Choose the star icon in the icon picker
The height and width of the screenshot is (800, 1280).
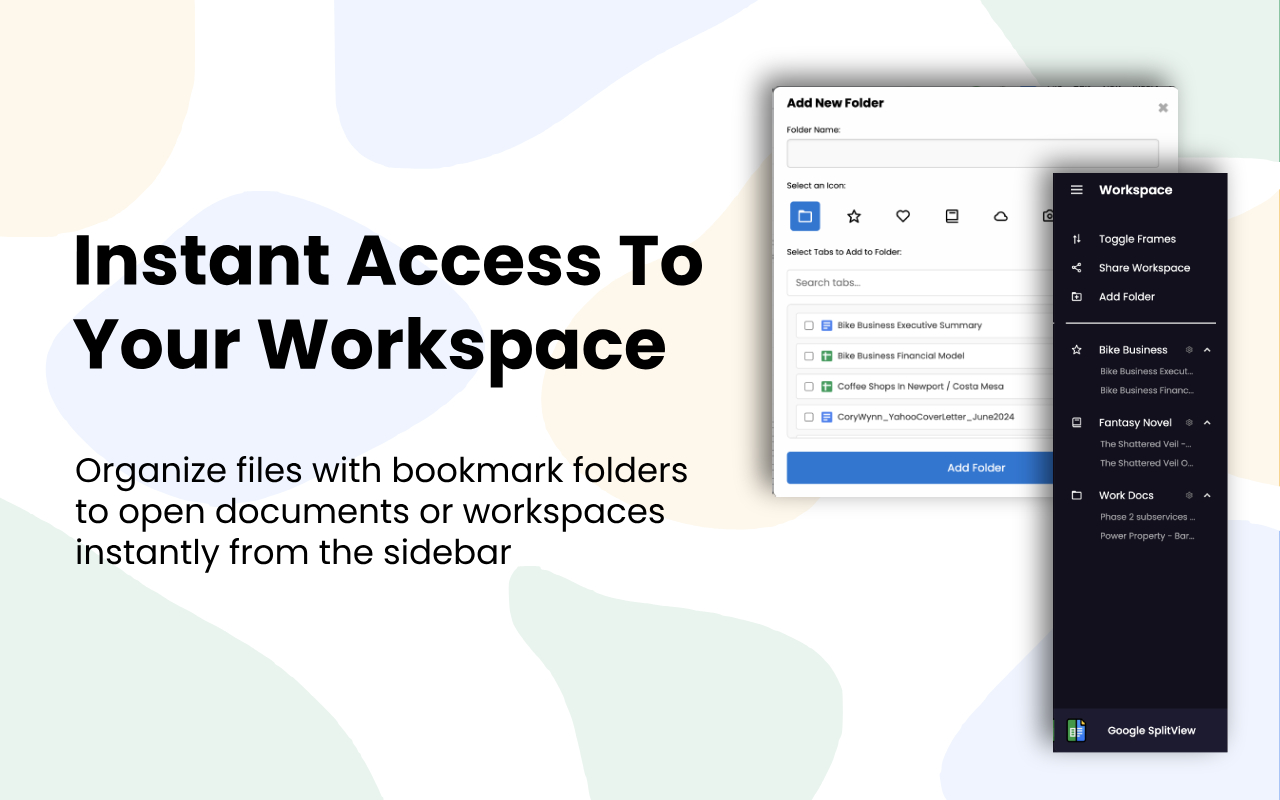(854, 216)
